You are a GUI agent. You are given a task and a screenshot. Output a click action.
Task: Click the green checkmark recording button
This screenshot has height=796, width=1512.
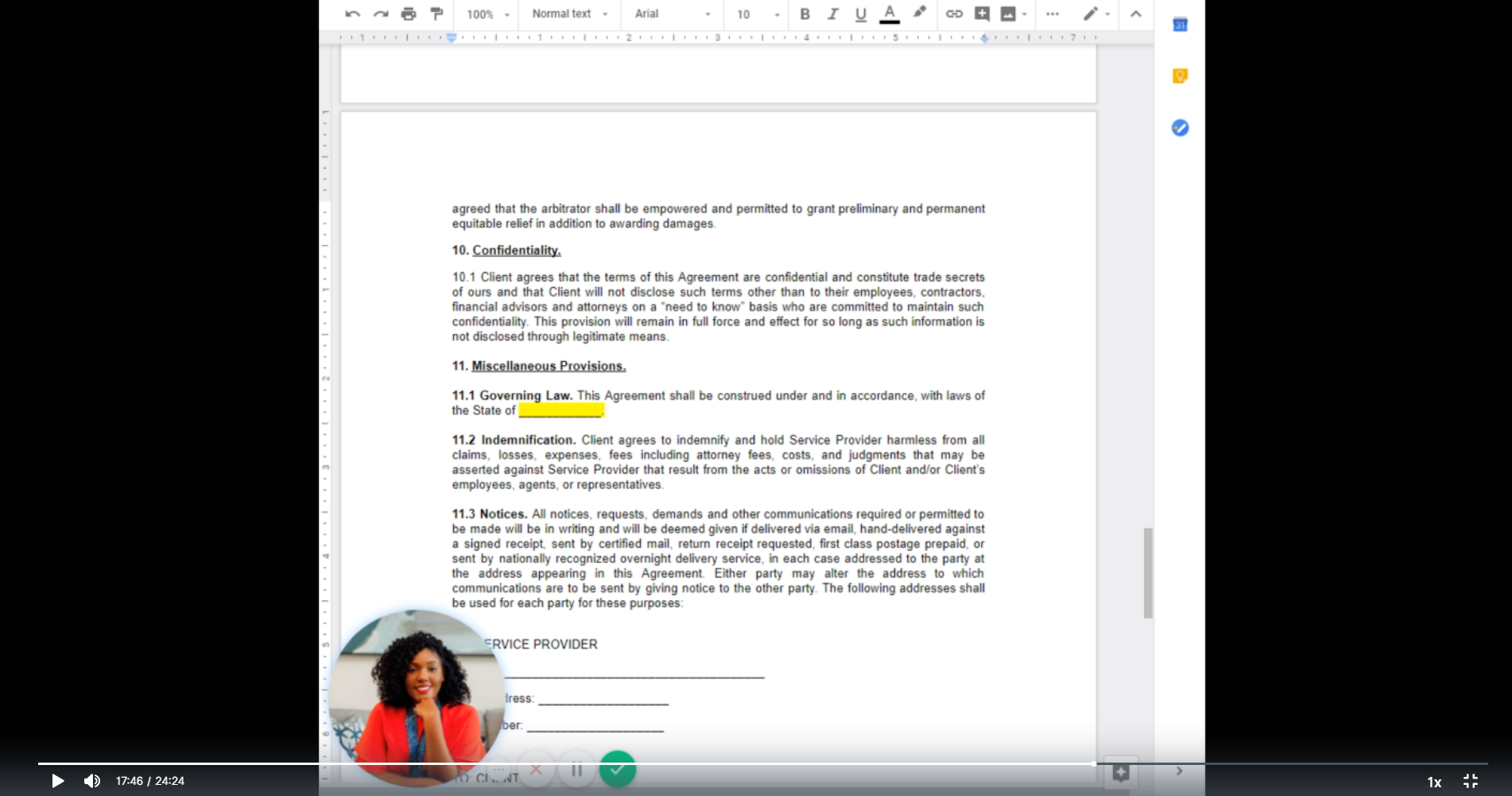618,769
